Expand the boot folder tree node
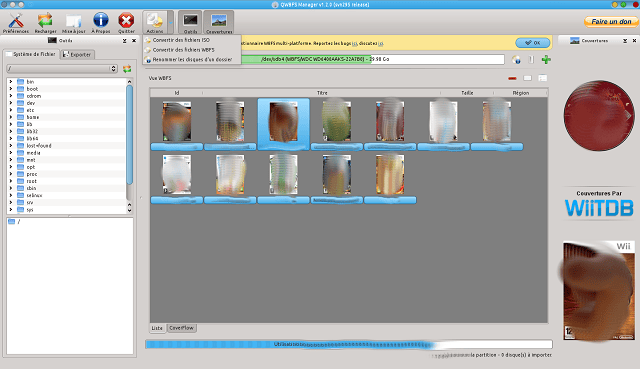Screen dimensions: 640x369 click(11, 89)
